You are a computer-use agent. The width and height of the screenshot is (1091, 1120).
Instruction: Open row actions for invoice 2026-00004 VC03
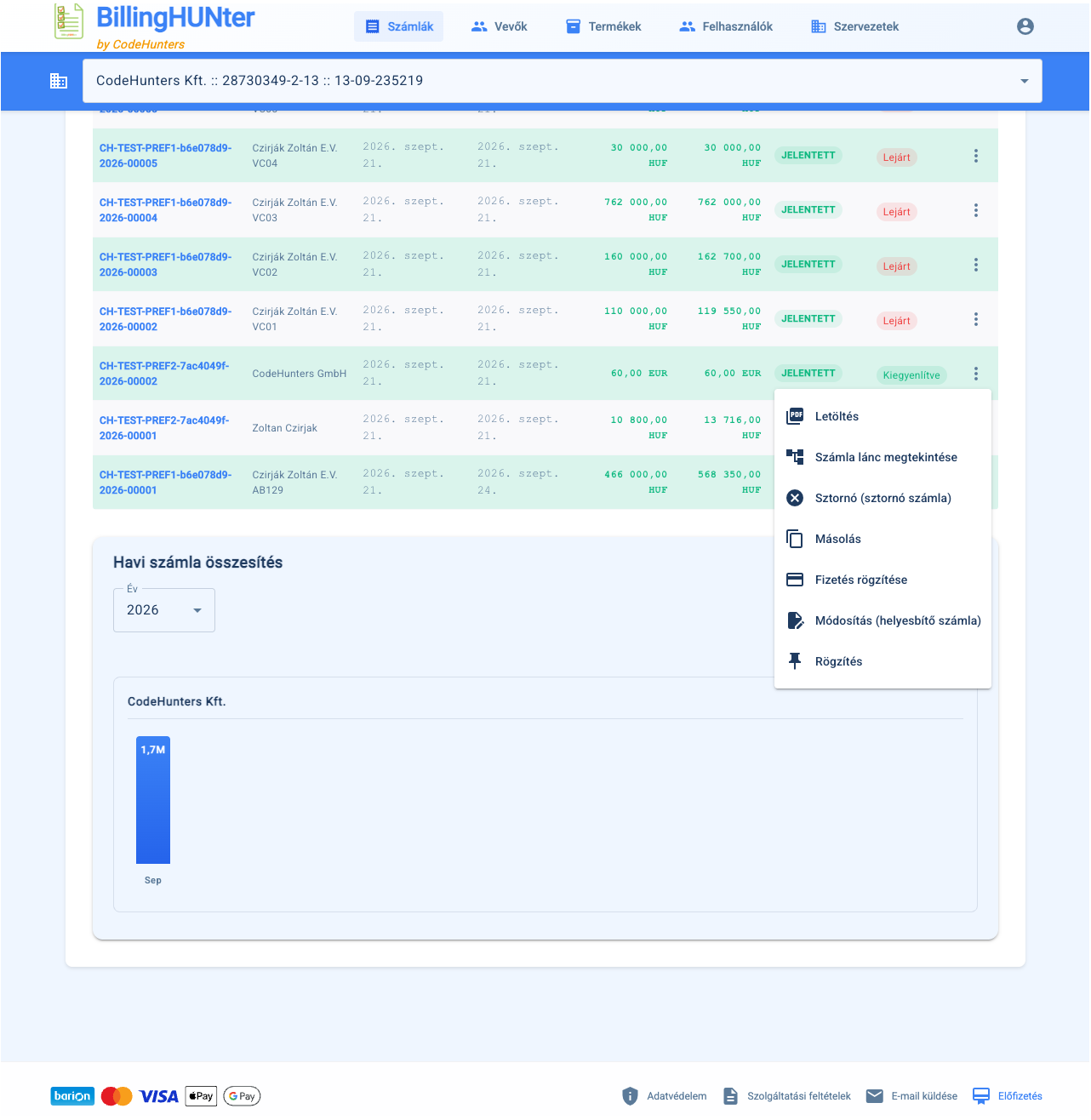[975, 210]
